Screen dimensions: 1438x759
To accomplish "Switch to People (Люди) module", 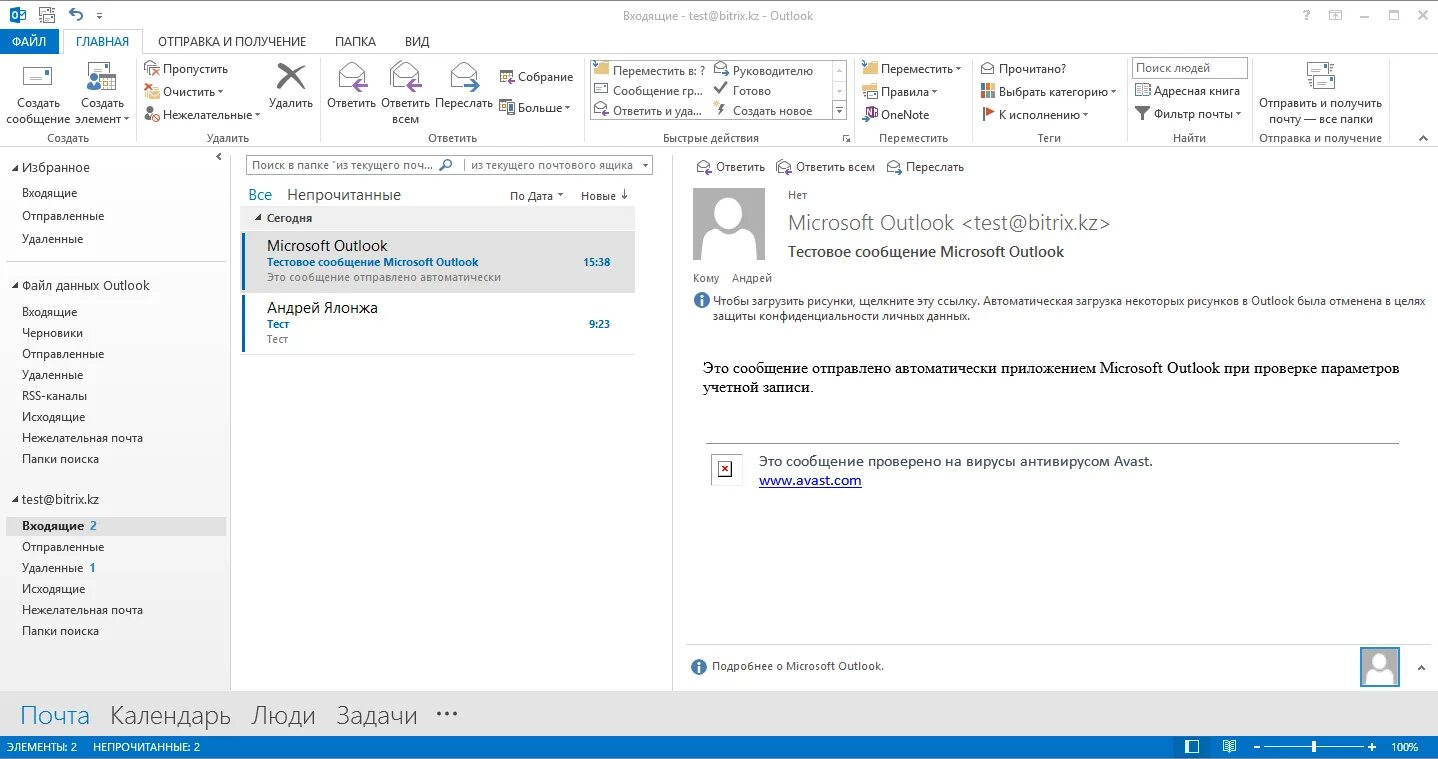I will [283, 716].
